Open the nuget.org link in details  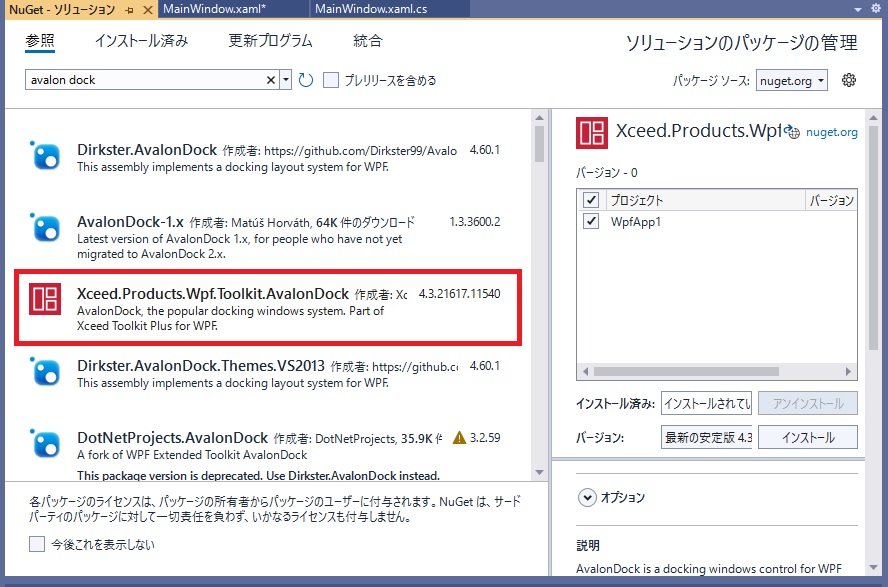tap(831, 132)
